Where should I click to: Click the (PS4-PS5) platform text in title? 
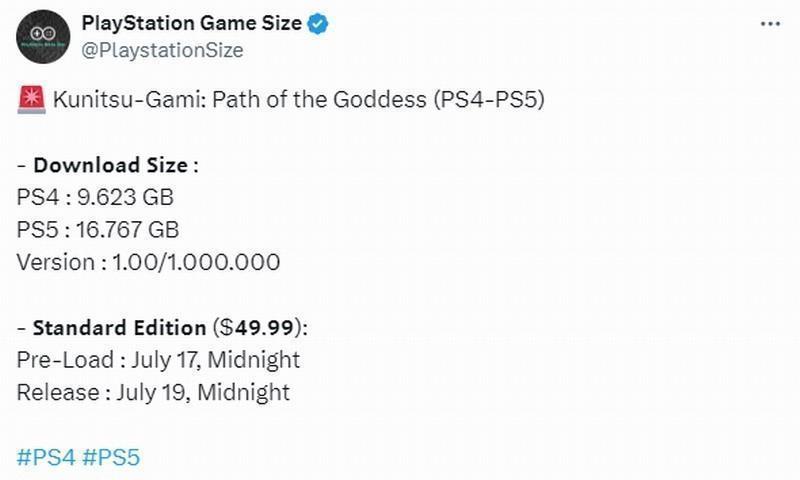pyautogui.click(x=490, y=100)
